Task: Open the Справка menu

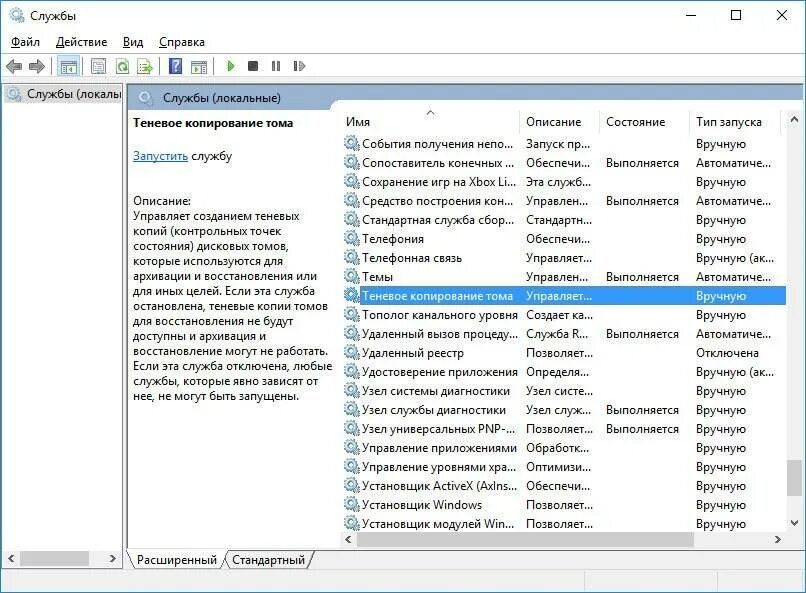Action: click(181, 42)
